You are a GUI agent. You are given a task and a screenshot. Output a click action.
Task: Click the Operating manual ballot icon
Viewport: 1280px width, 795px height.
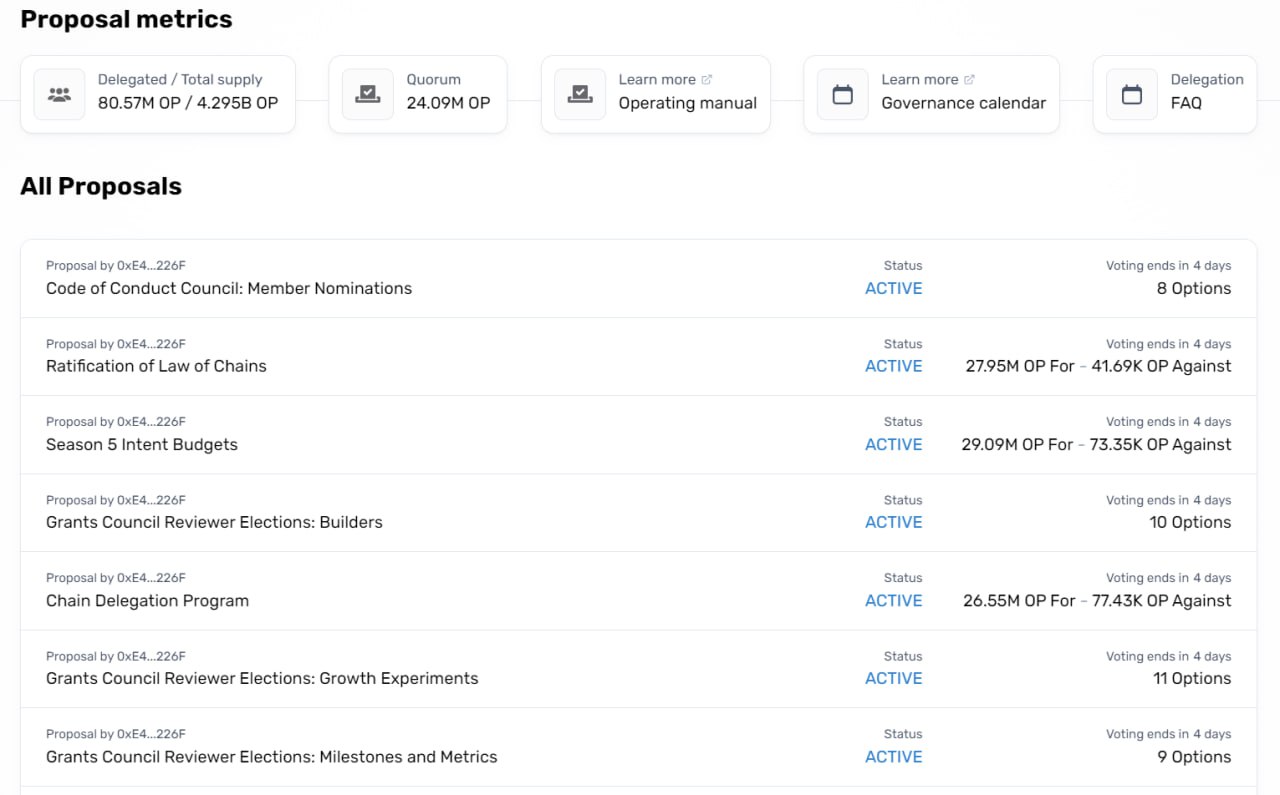(580, 94)
